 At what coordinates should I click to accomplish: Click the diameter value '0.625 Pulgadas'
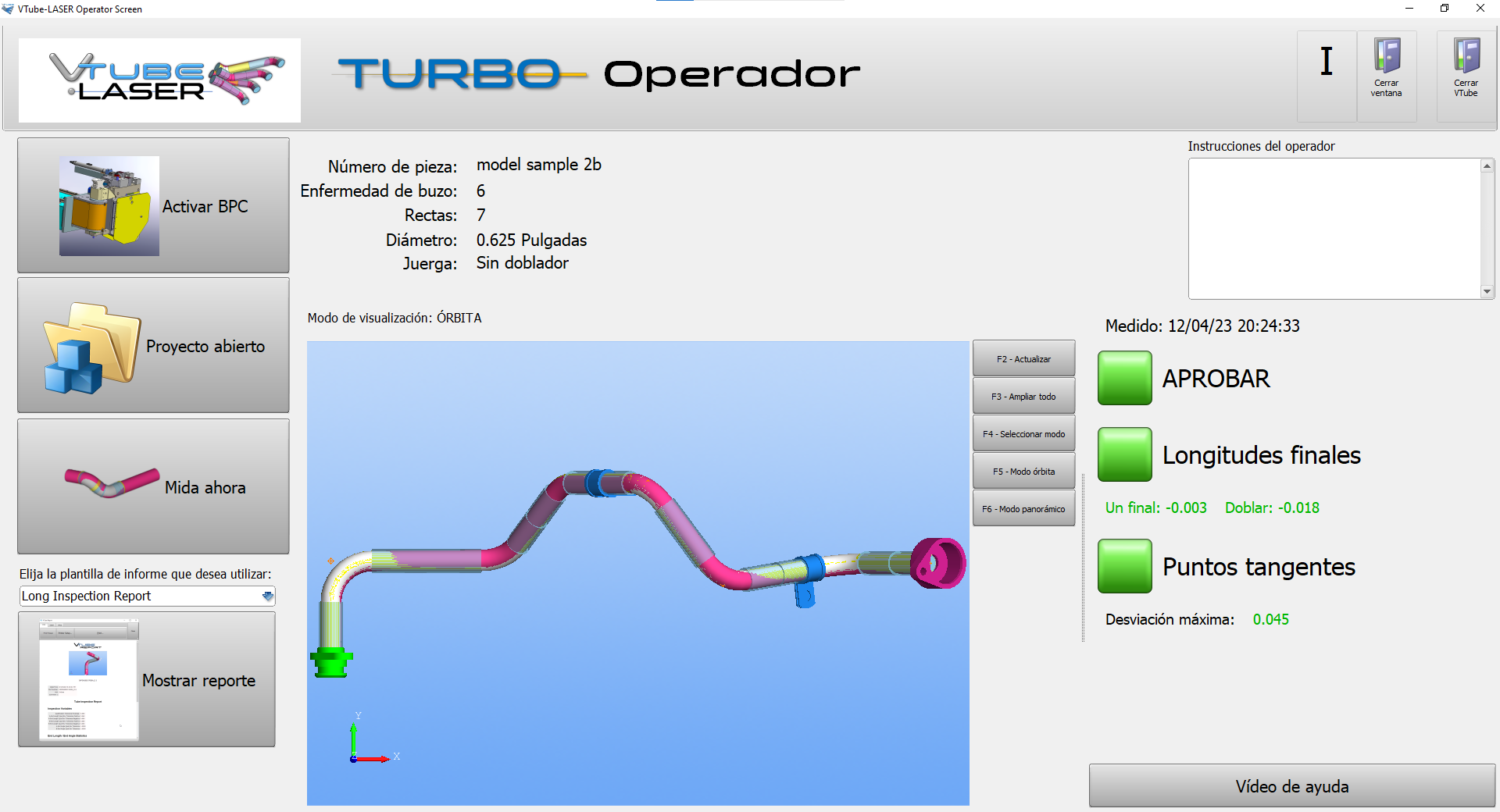[x=531, y=240]
